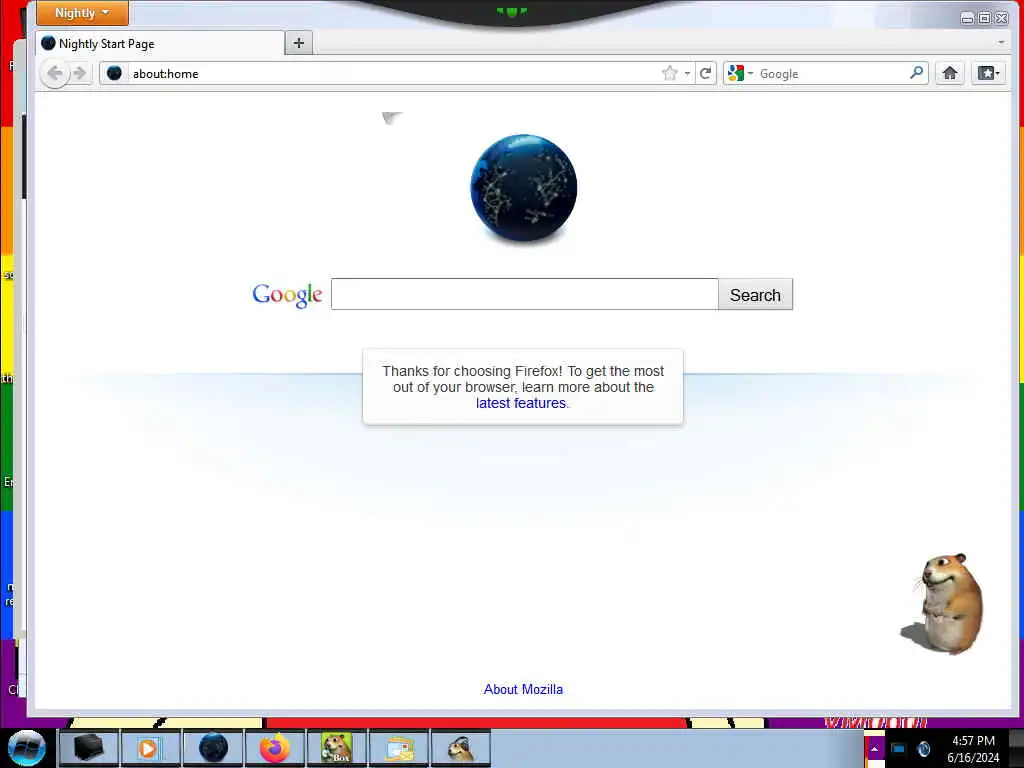Click the toolbar search magnifier icon

pyautogui.click(x=917, y=73)
